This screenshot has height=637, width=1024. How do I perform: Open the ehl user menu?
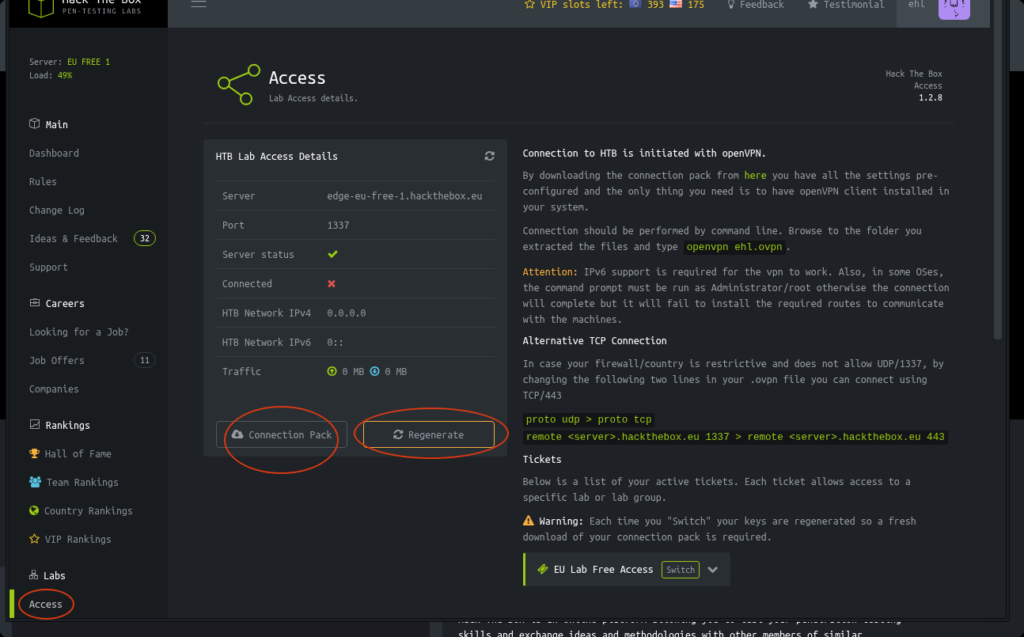click(915, 5)
